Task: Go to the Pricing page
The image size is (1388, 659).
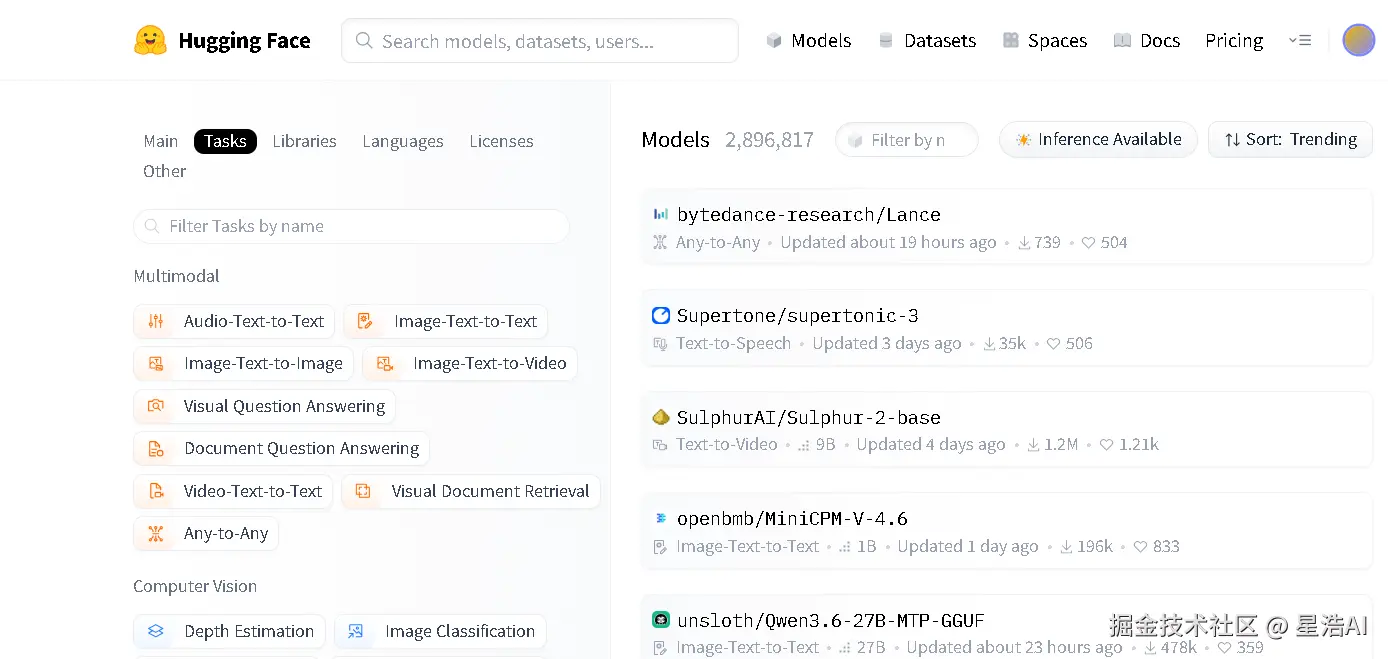Action: point(1234,41)
